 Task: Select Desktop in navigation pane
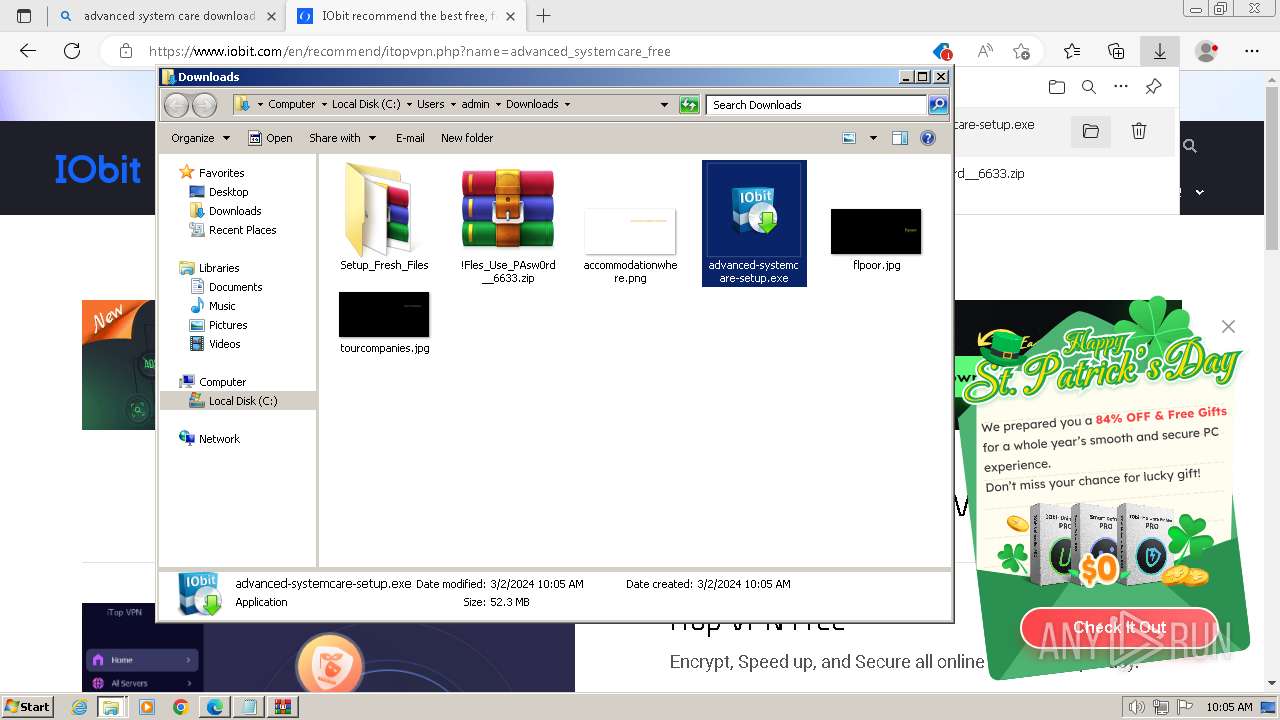click(228, 192)
